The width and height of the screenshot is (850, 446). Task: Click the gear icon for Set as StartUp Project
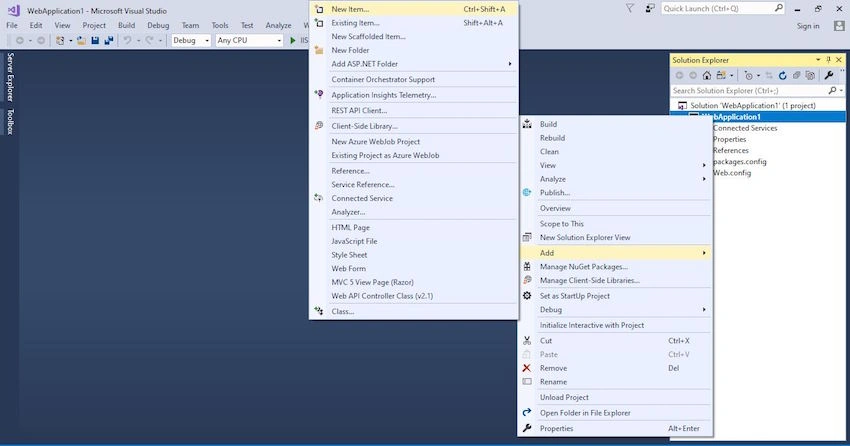pos(527,295)
